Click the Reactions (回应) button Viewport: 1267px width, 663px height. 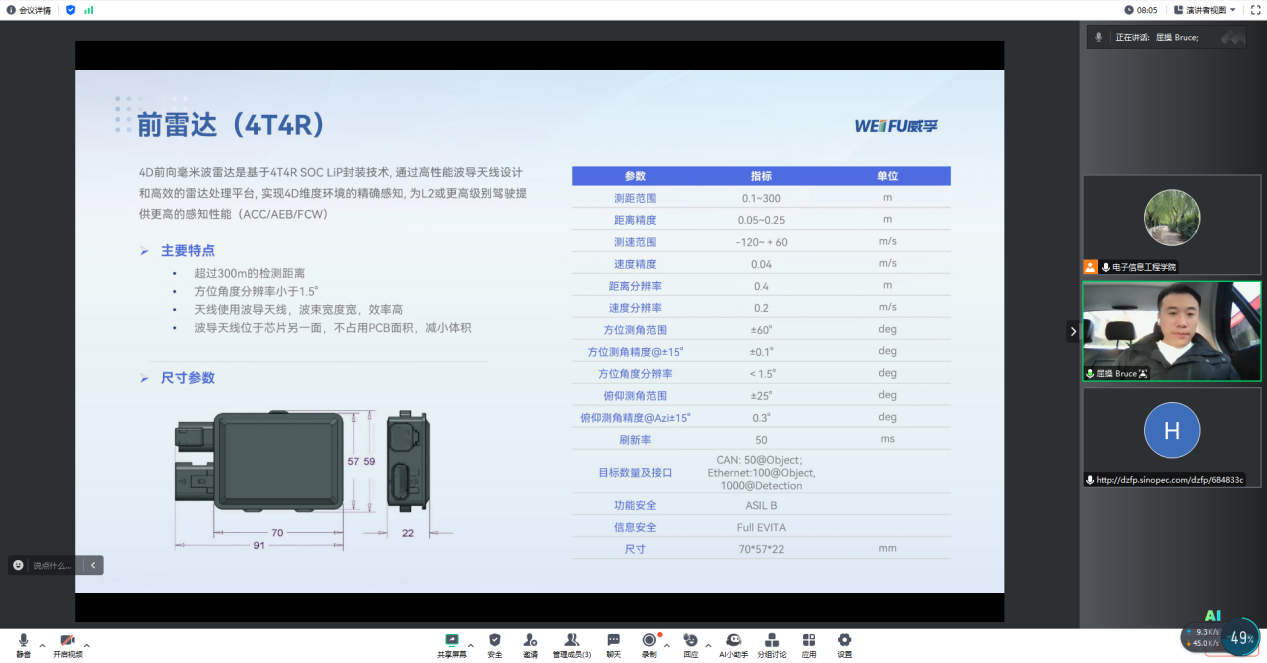tap(690, 641)
